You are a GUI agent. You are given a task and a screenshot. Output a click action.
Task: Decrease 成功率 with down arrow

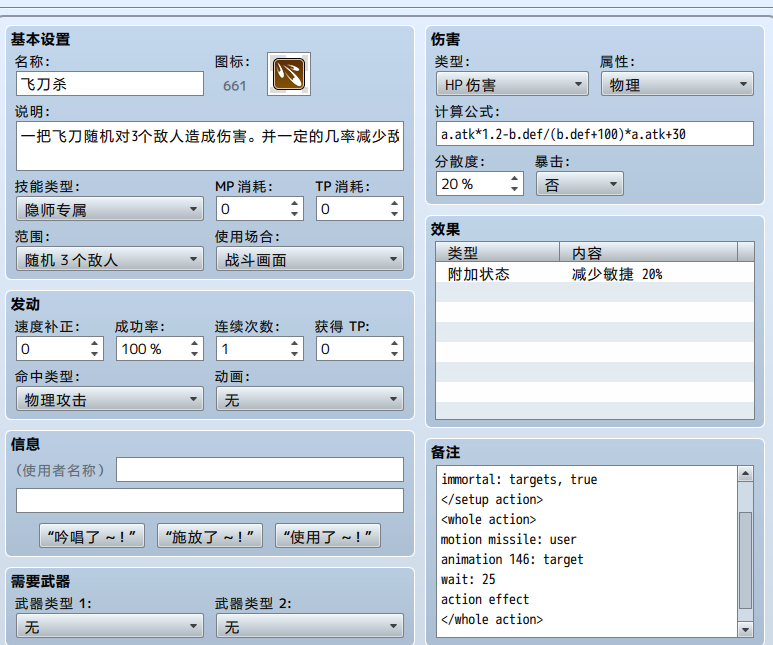coord(194,355)
